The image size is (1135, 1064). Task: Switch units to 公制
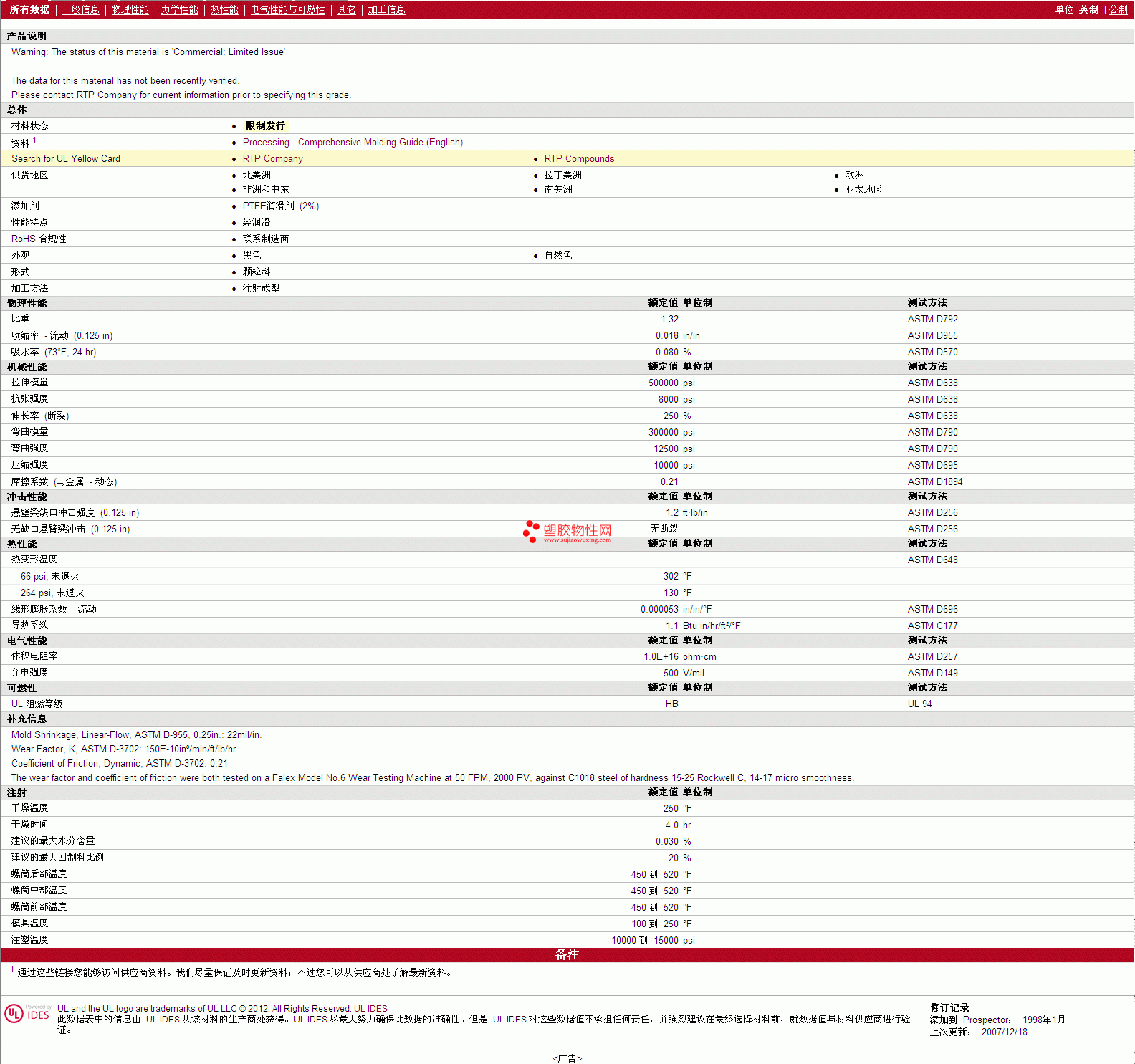click(x=1119, y=10)
